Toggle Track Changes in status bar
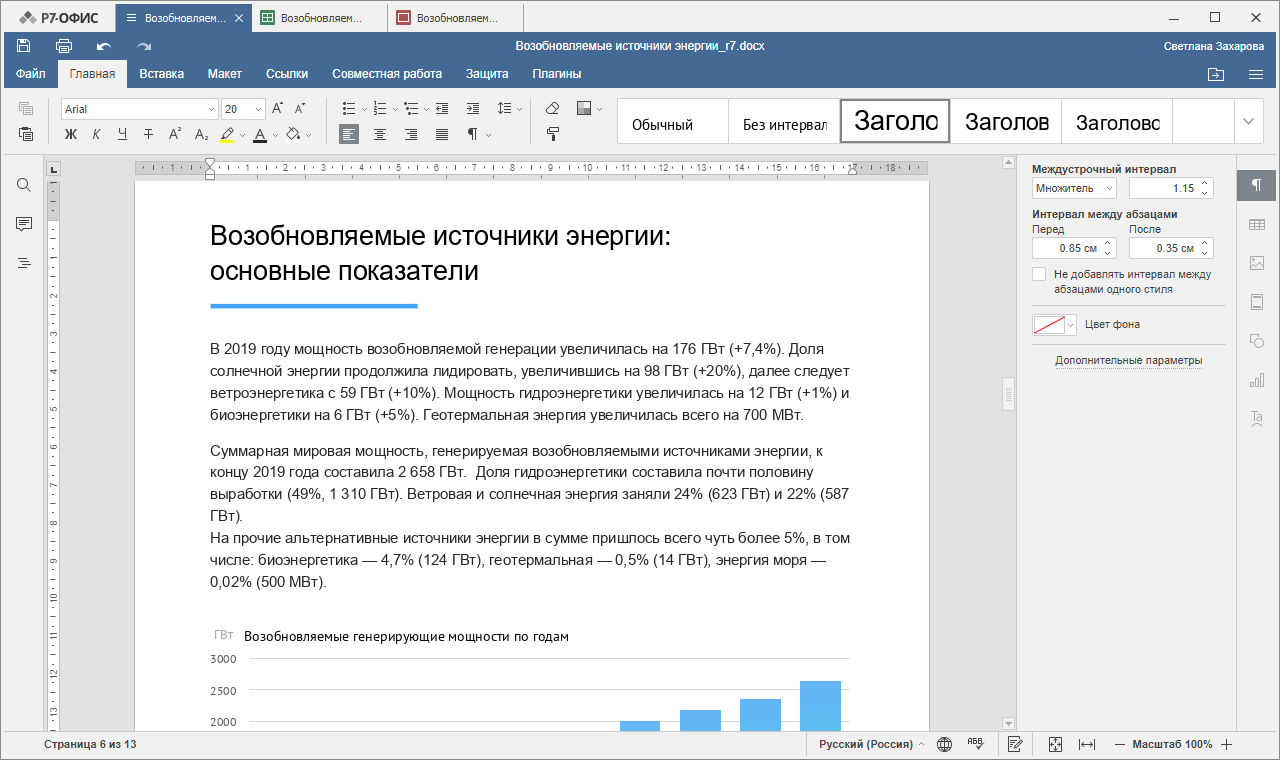The width and height of the screenshot is (1280, 760). (1015, 744)
